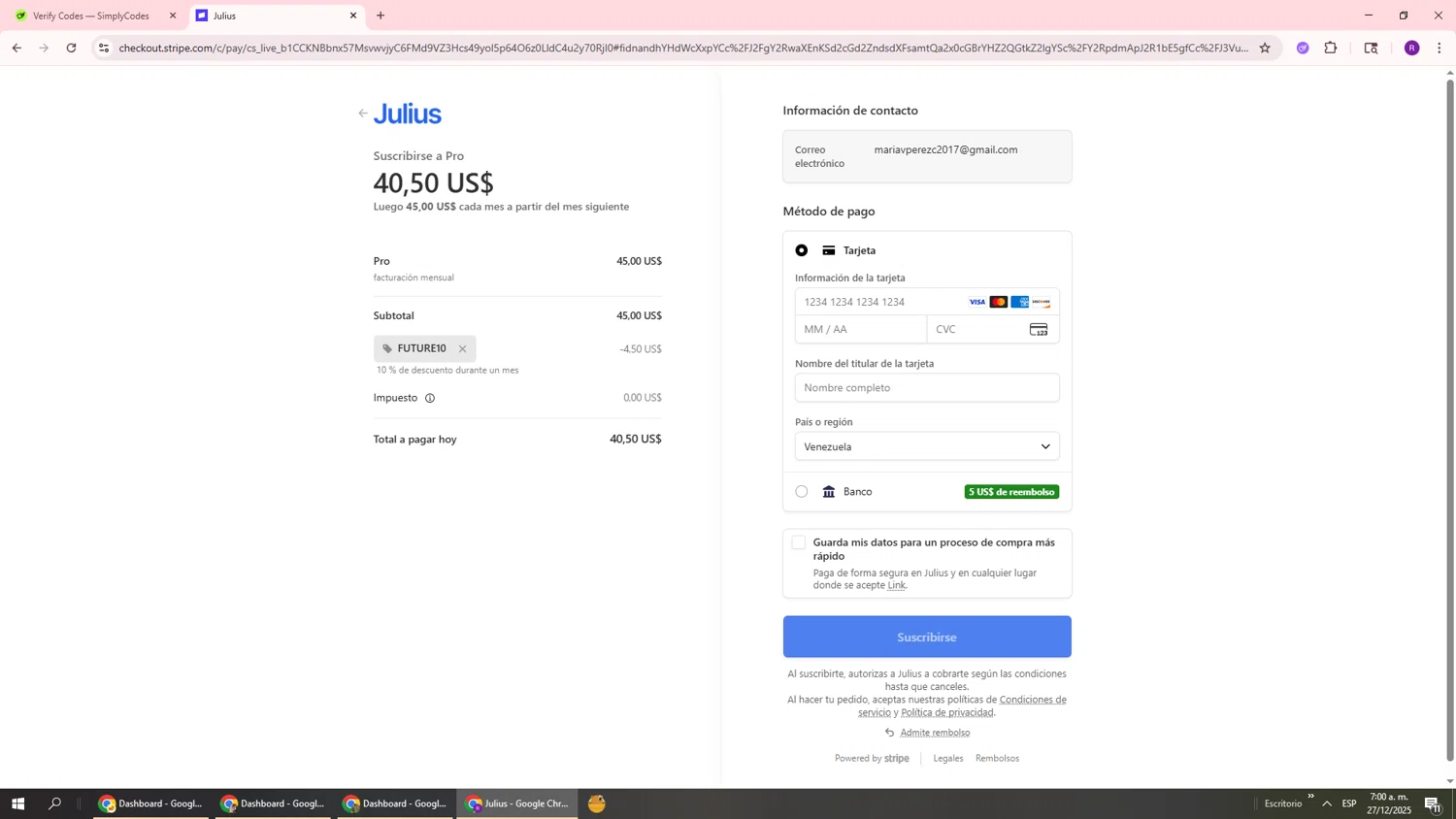
Task: Open the Admite reembolso link
Action: click(935, 733)
